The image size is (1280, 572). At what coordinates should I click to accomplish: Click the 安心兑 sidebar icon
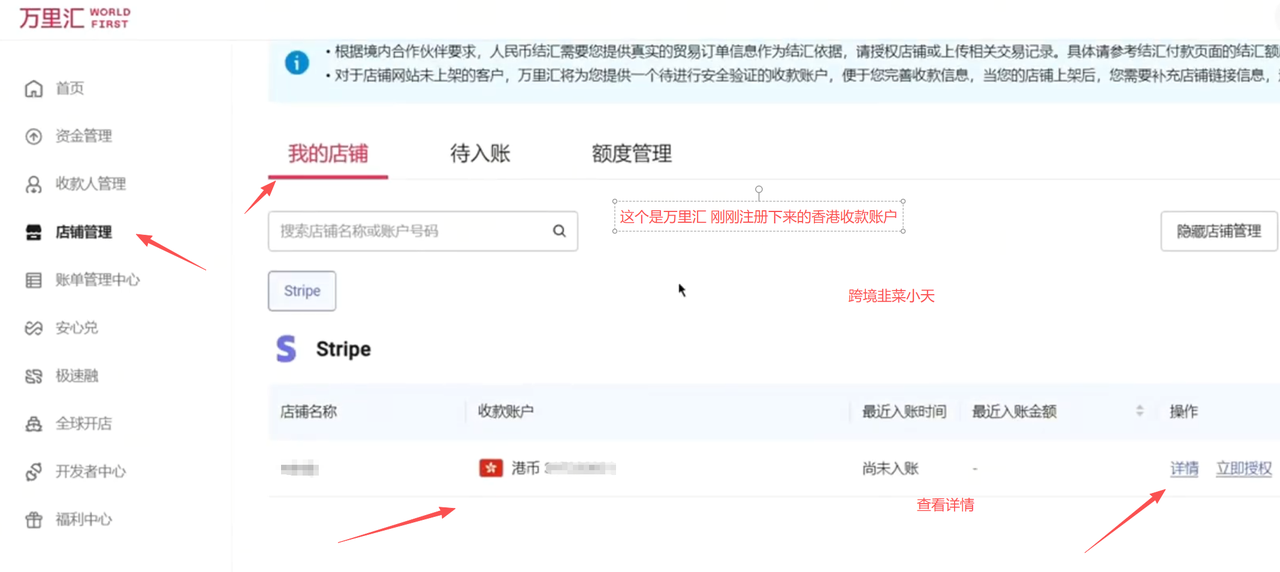(34, 328)
